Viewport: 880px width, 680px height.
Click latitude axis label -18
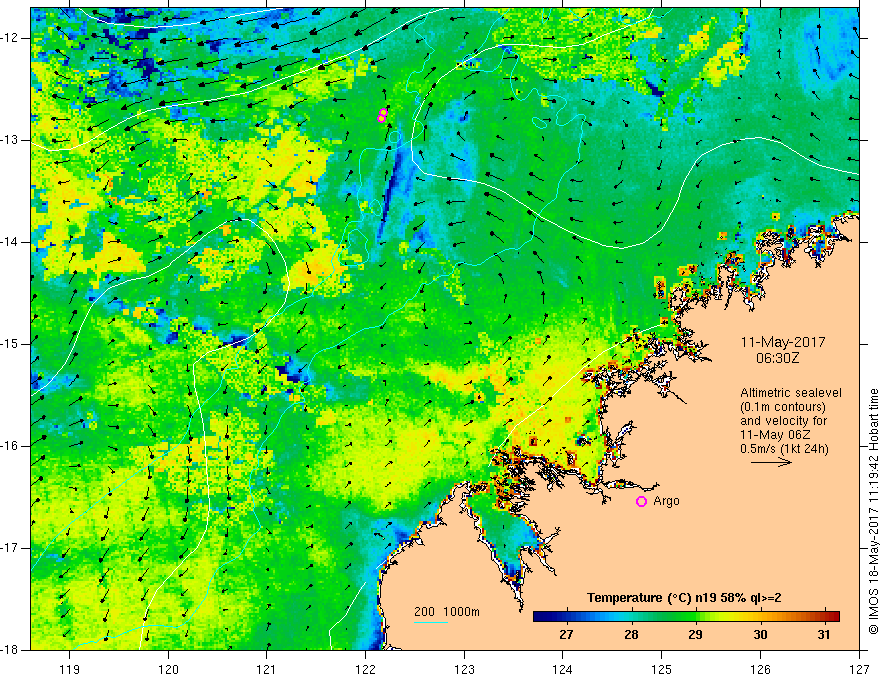[x=11, y=650]
